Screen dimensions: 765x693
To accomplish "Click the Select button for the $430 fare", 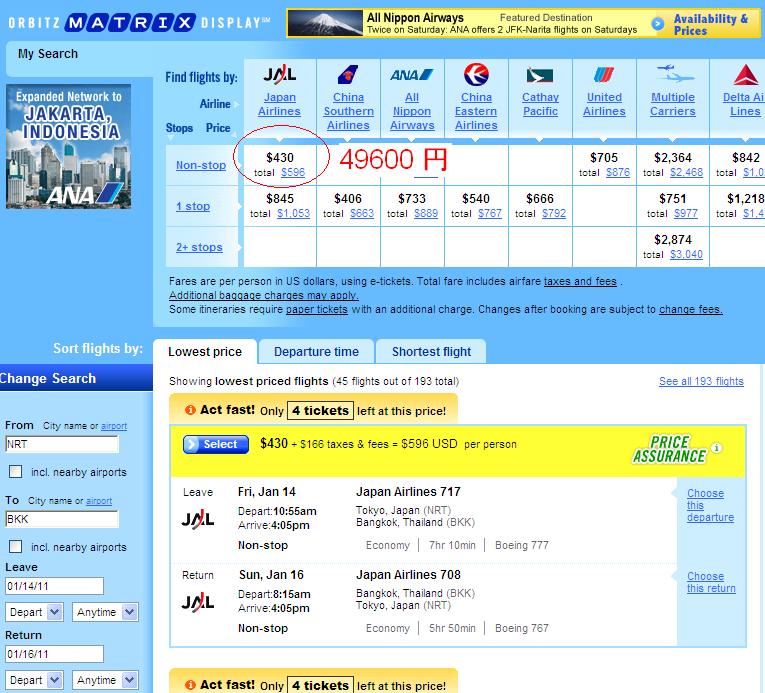I will tap(216, 444).
